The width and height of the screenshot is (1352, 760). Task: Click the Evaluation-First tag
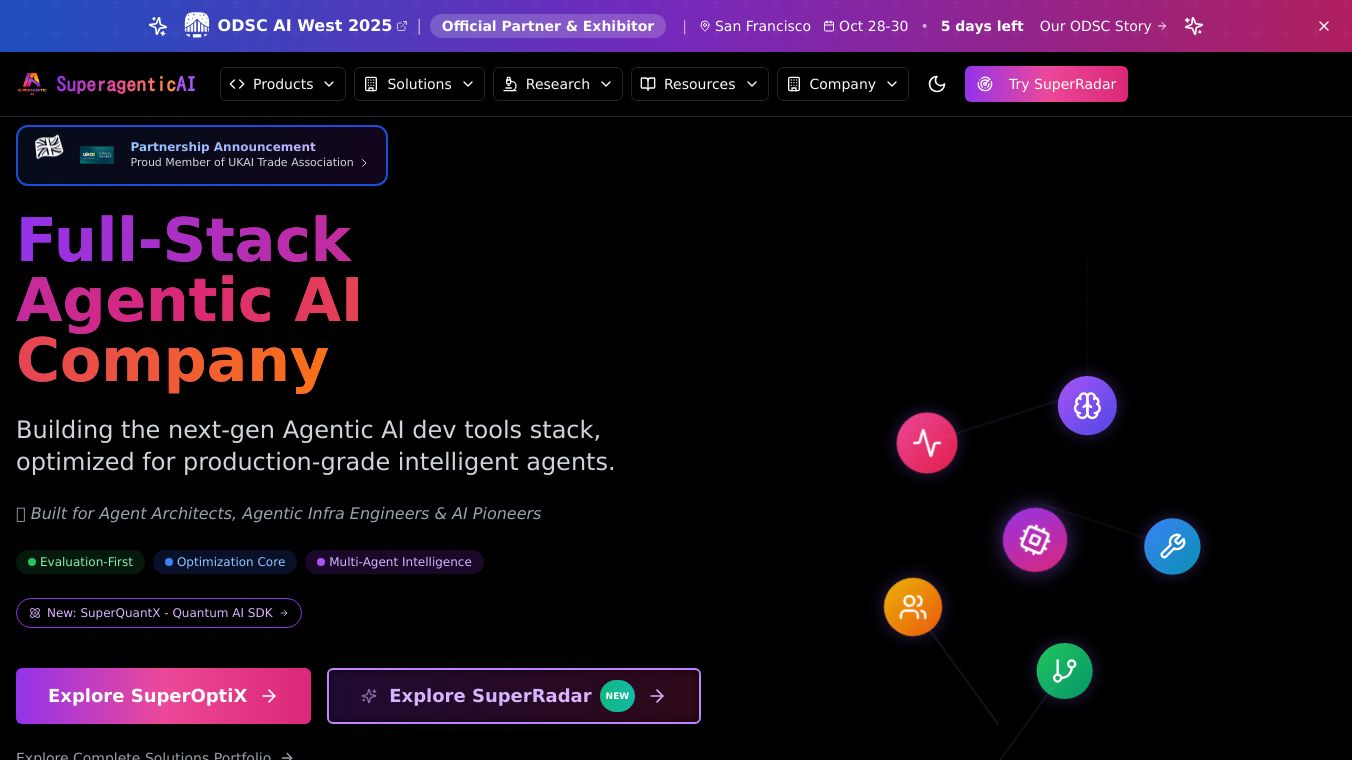(80, 562)
